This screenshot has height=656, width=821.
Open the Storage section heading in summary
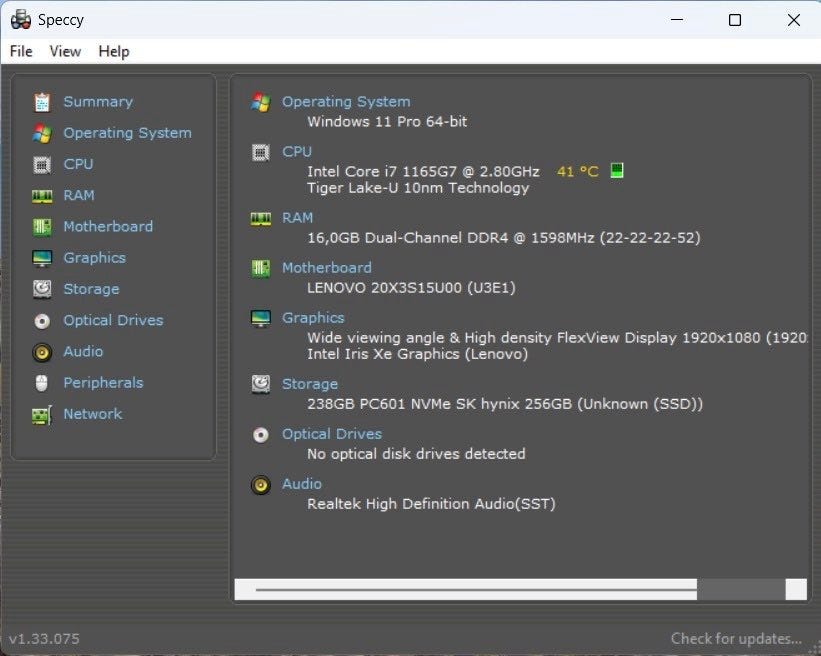310,384
